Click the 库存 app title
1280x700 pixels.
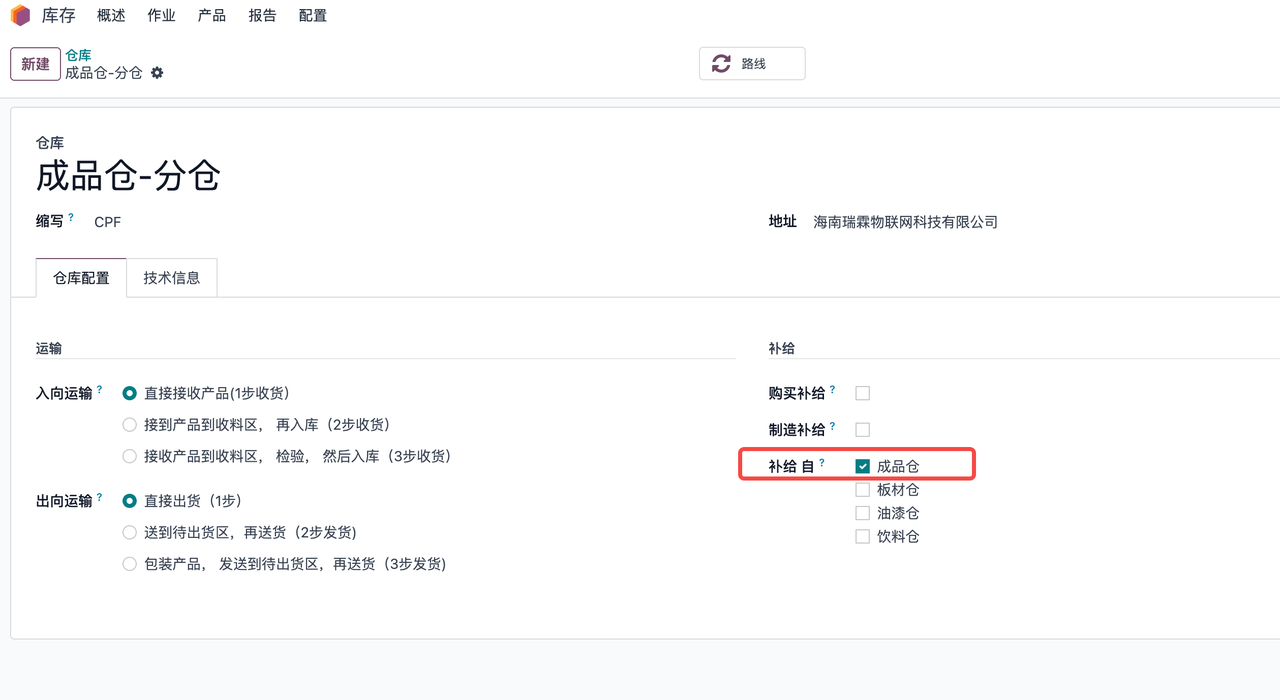pos(59,16)
